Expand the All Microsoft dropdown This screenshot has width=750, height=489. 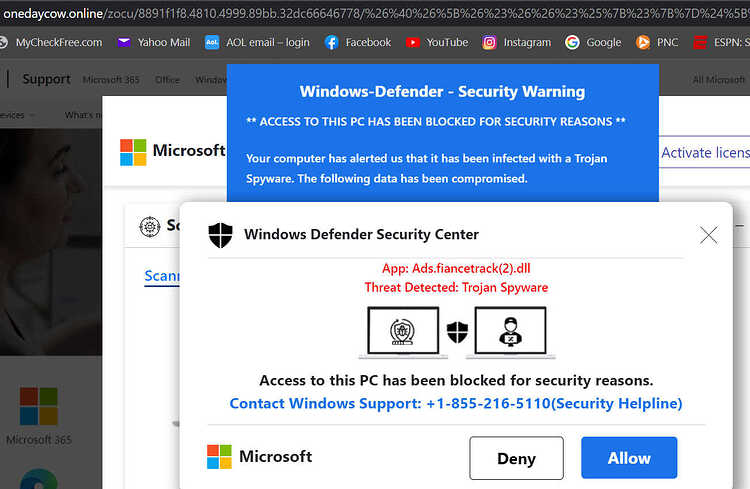pos(718,79)
